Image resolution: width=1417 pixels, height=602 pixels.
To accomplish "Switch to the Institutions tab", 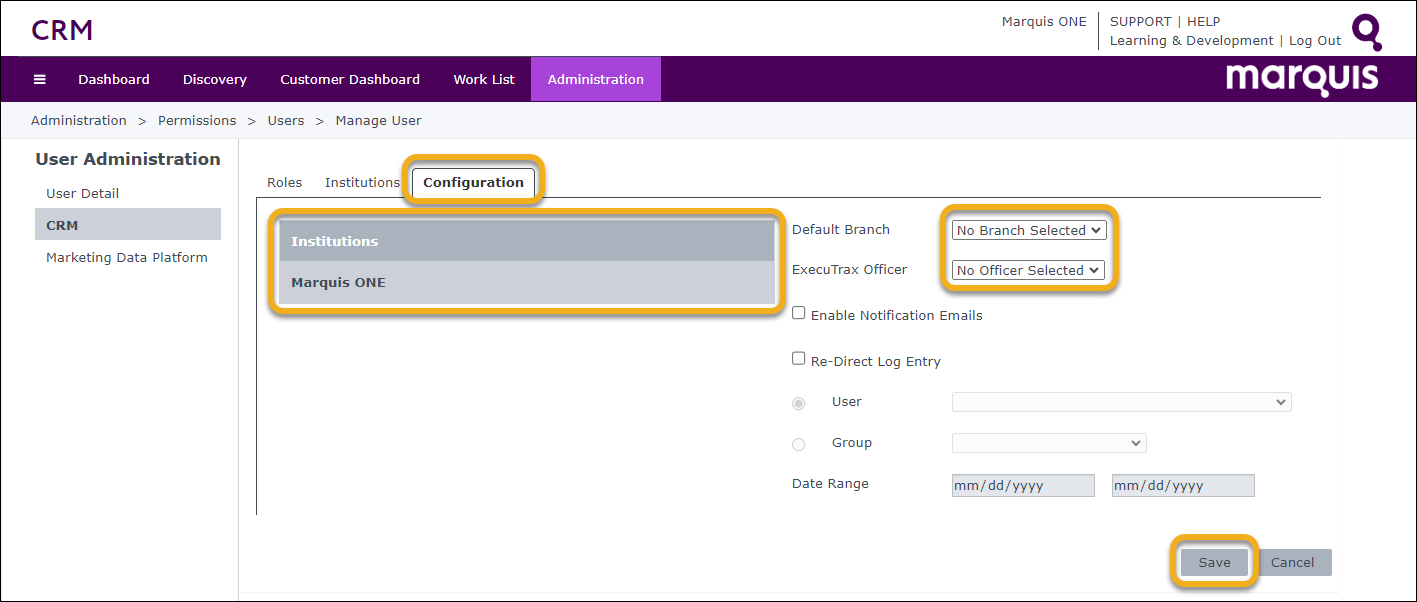I will (x=362, y=182).
